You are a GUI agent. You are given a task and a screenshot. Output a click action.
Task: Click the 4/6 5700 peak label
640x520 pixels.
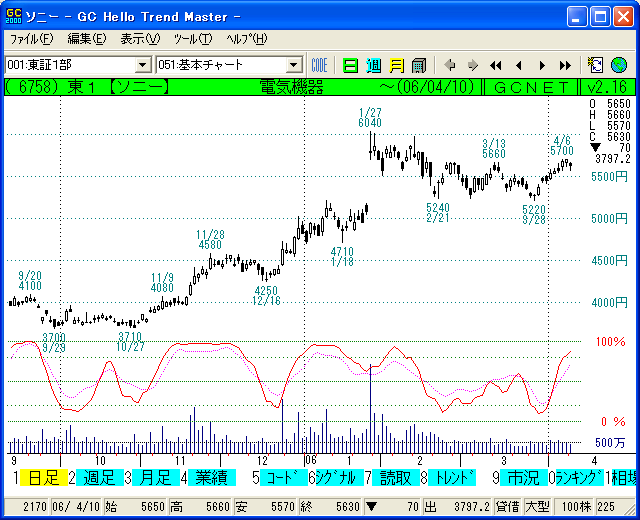(562, 146)
